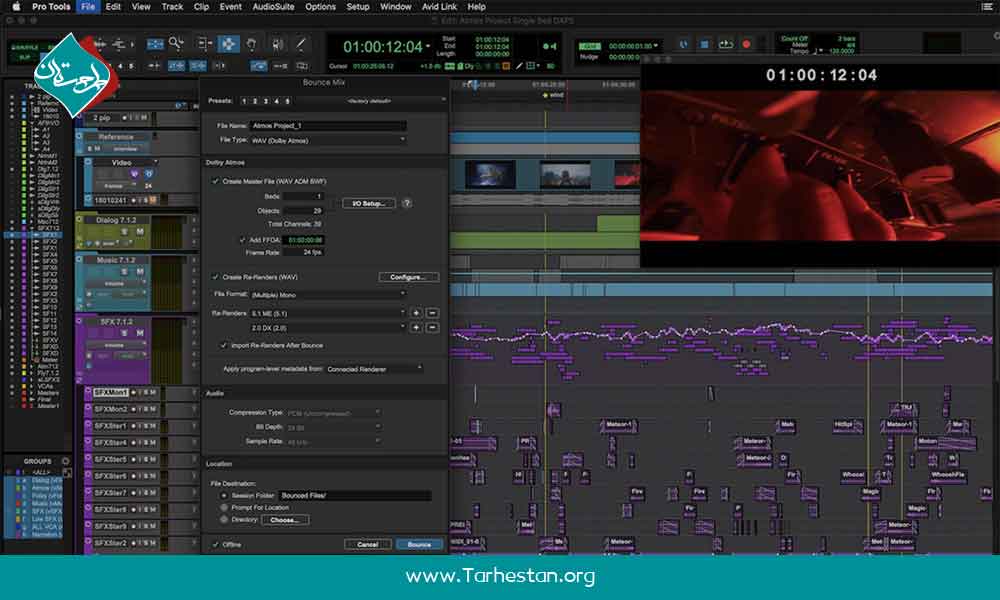Image resolution: width=1000 pixels, height=600 pixels.
Task: Select the Scrubber tool
Action: [x=278, y=43]
